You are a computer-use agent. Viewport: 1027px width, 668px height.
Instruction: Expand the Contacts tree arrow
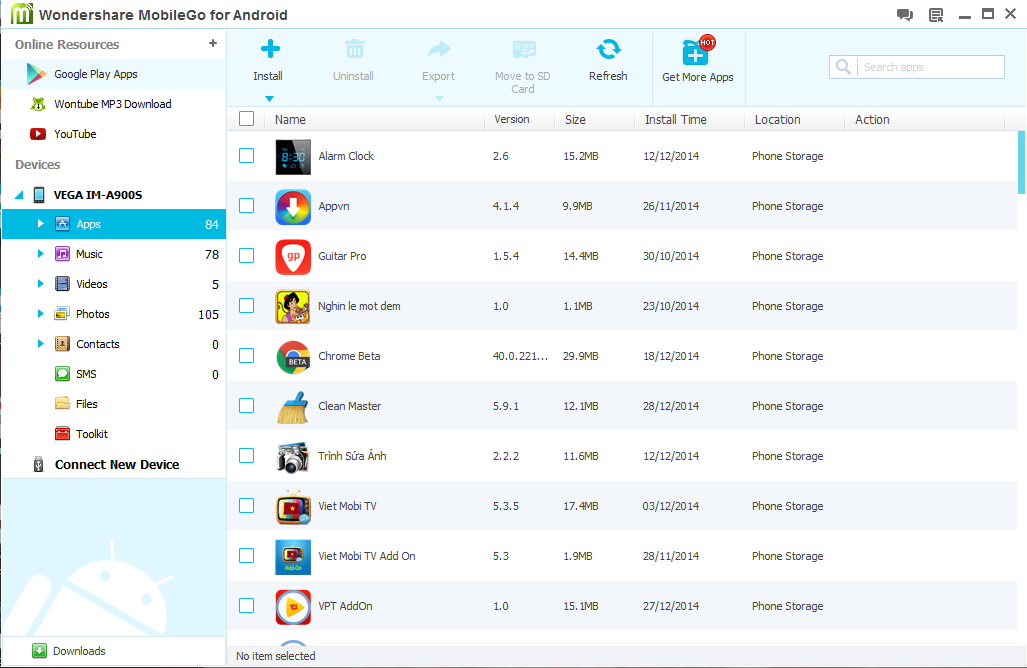tap(41, 344)
